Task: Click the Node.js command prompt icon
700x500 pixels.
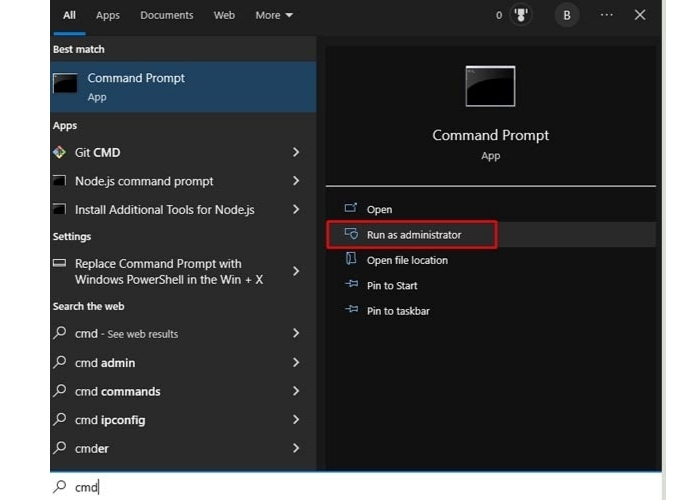Action: point(59,180)
